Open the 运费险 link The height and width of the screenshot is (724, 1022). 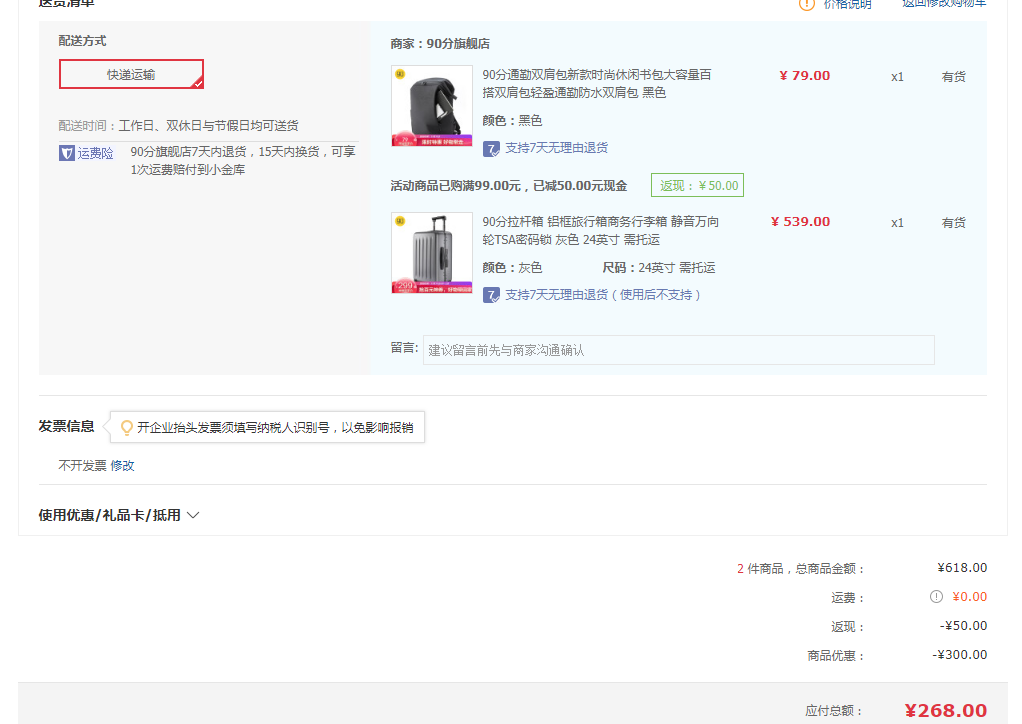point(95,153)
